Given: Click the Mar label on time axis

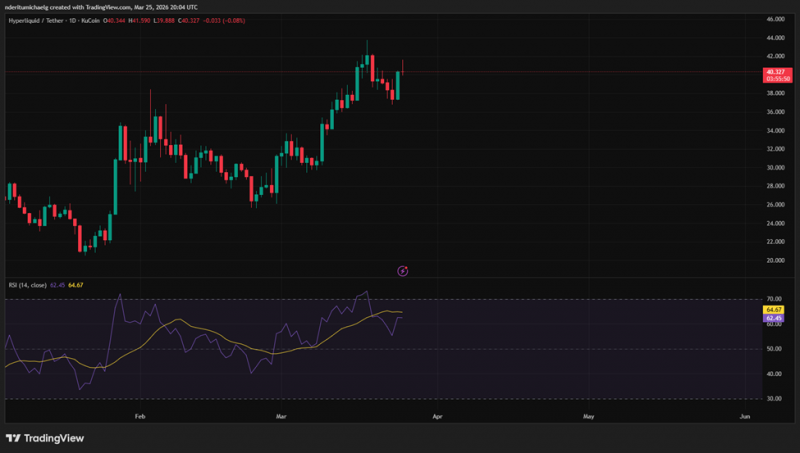Looking at the screenshot, I should coord(281,417).
